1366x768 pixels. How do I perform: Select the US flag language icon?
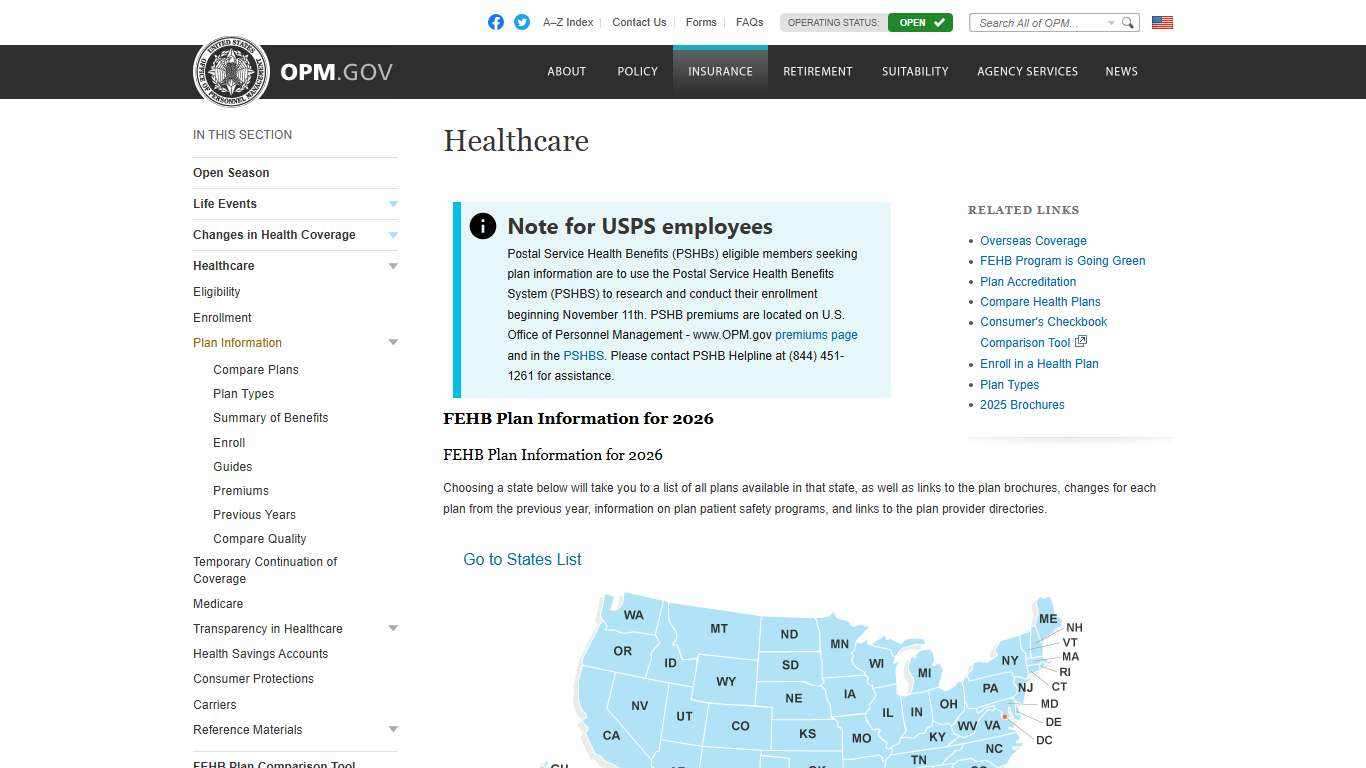pos(1161,22)
